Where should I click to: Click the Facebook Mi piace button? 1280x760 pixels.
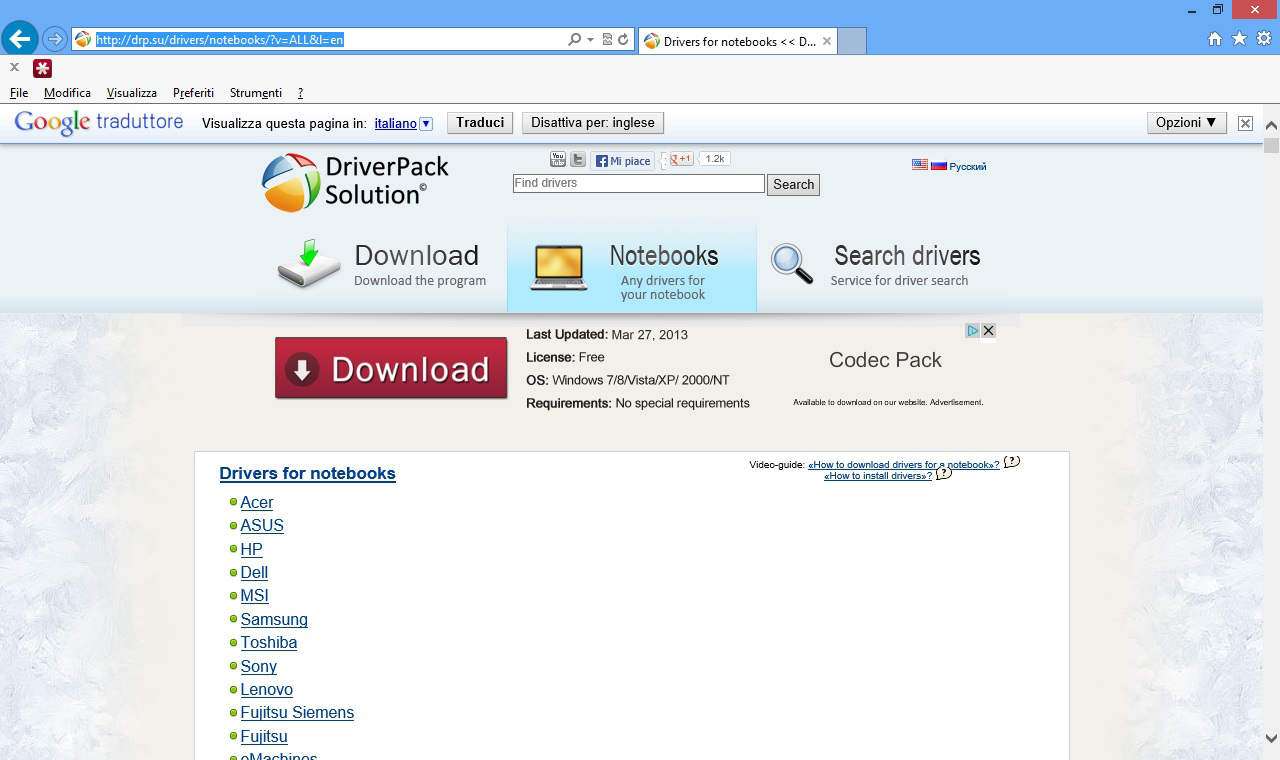pos(622,160)
